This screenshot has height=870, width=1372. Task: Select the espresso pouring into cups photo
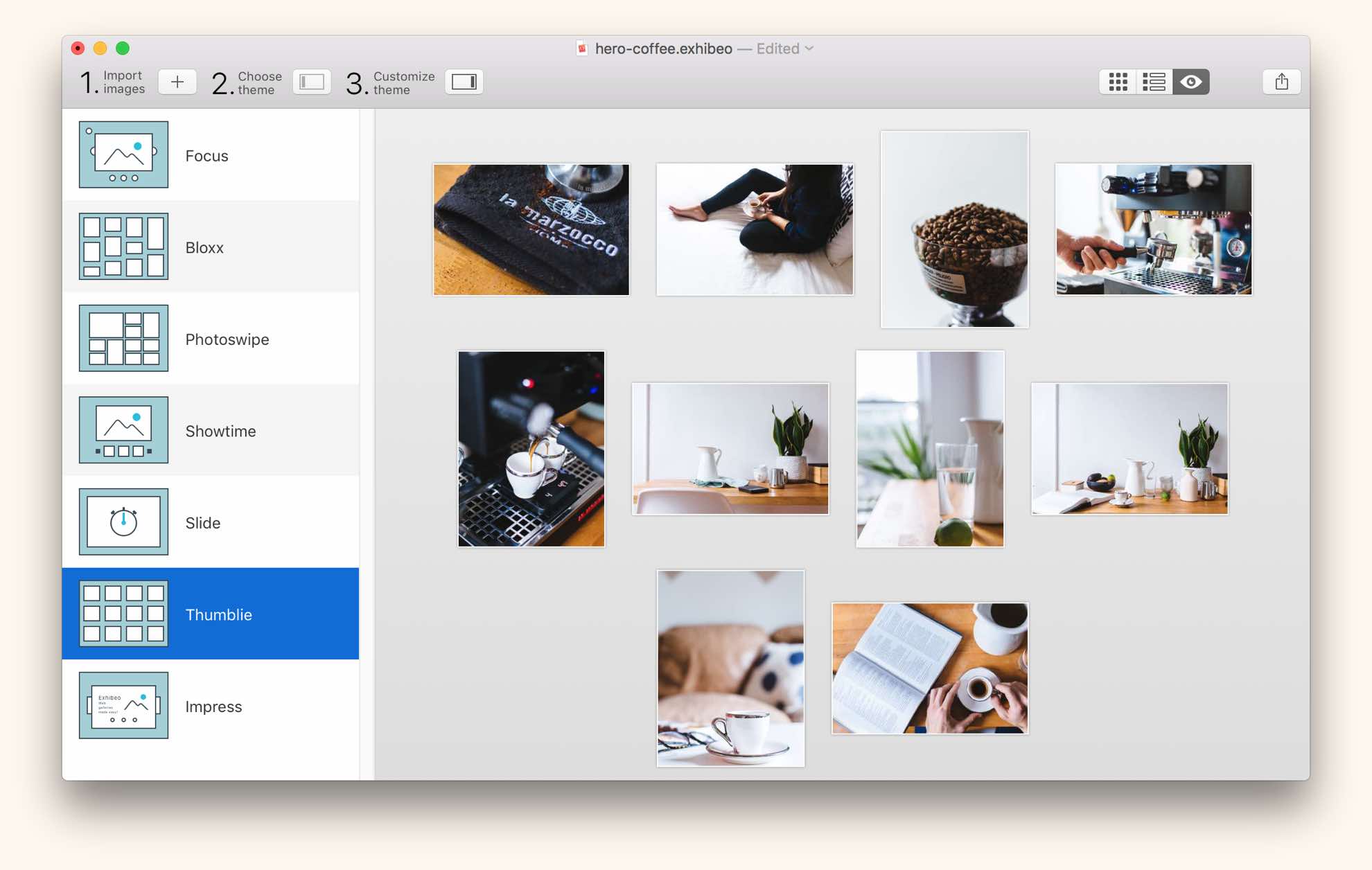(531, 448)
